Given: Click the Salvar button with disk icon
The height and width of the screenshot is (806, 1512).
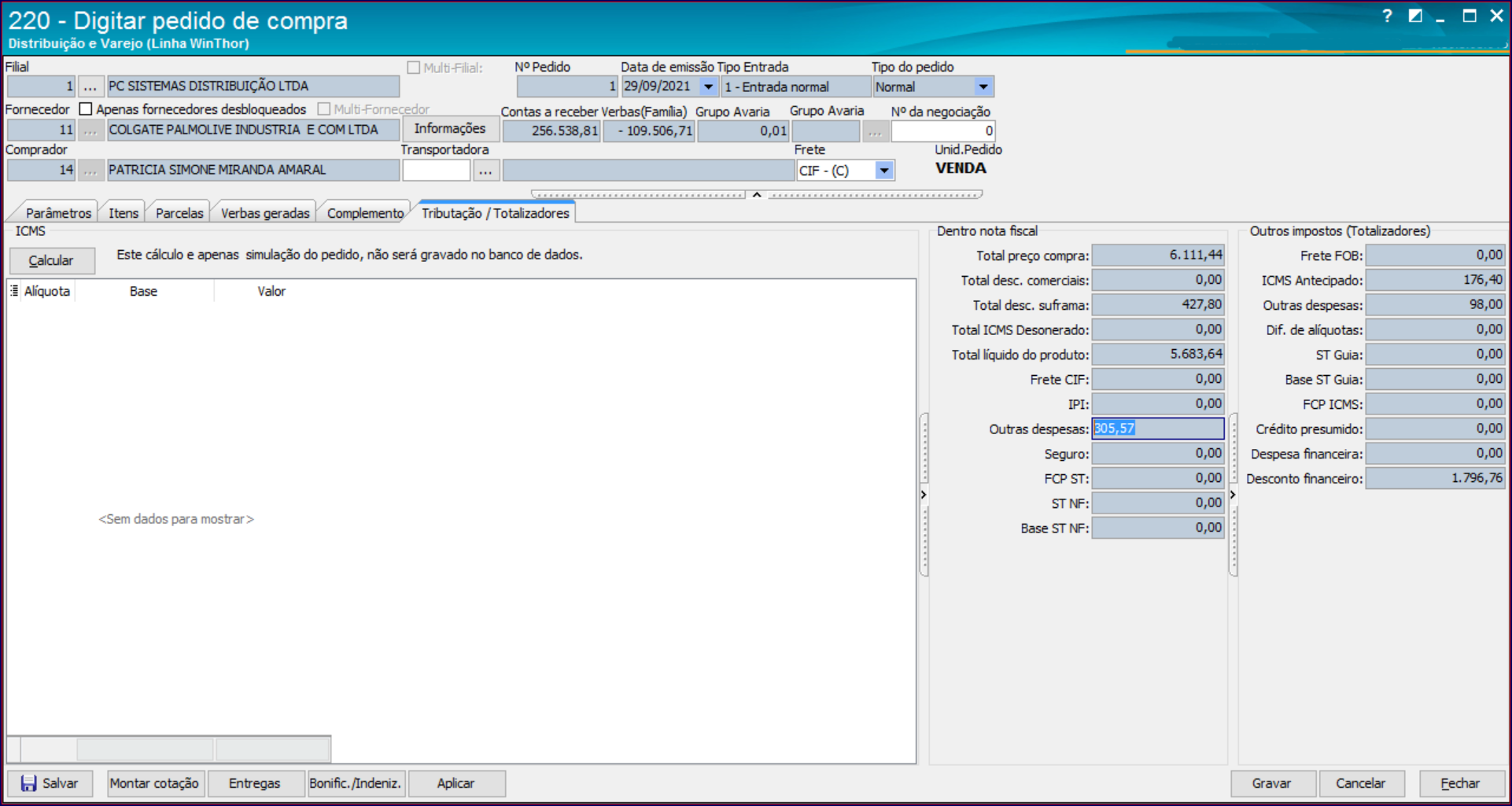Looking at the screenshot, I should [50, 783].
